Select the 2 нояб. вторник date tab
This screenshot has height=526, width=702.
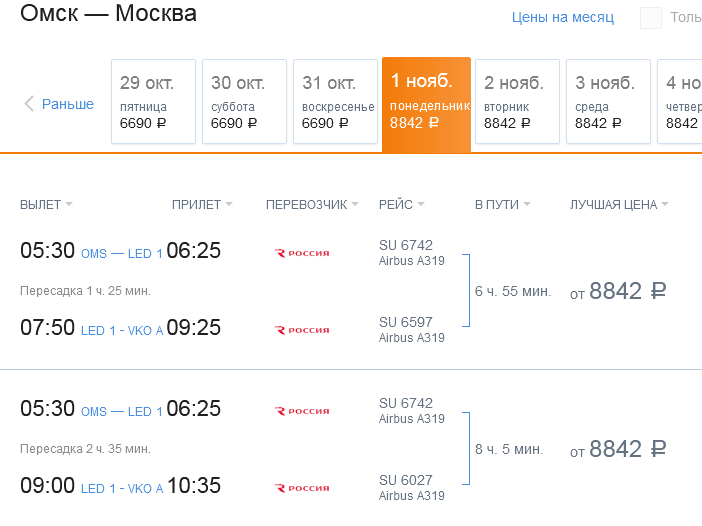coord(518,102)
